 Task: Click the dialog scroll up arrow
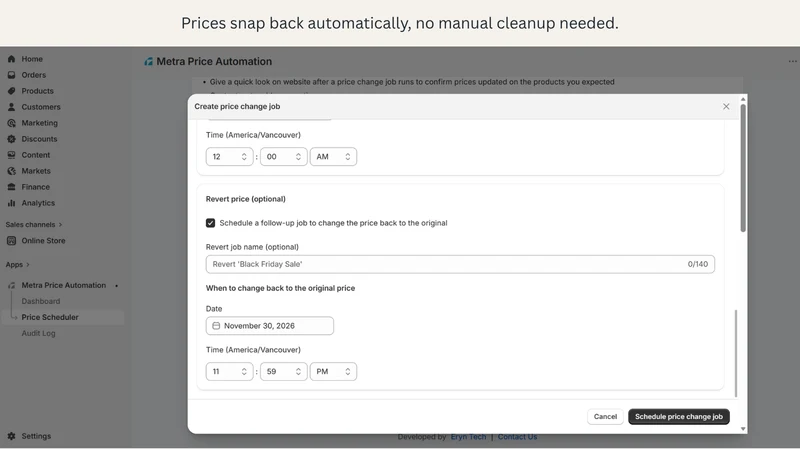pos(743,99)
